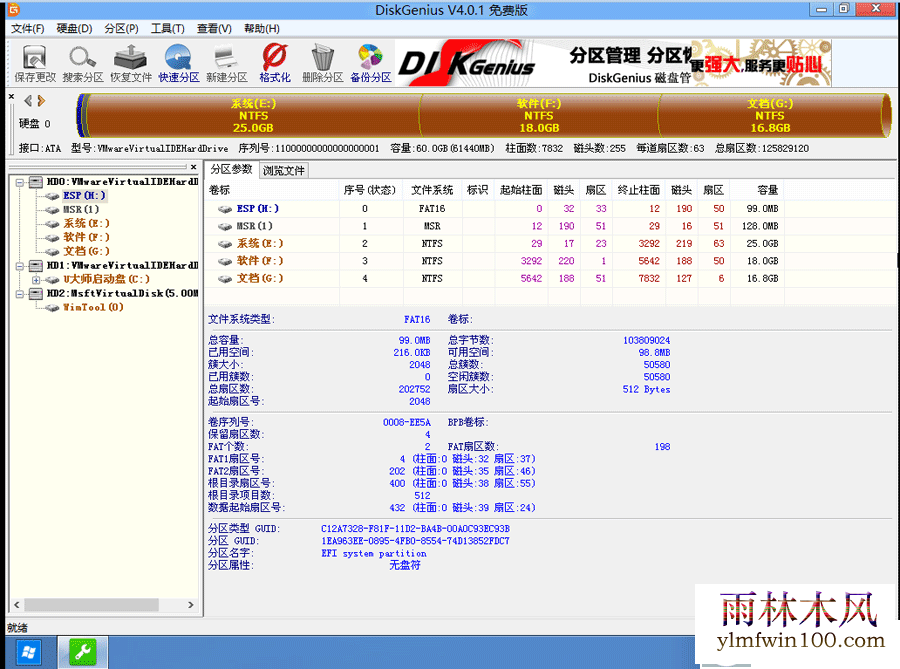The image size is (900, 669).
Task: Click the New Partition (新建分区) icon
Action: (x=227, y=64)
